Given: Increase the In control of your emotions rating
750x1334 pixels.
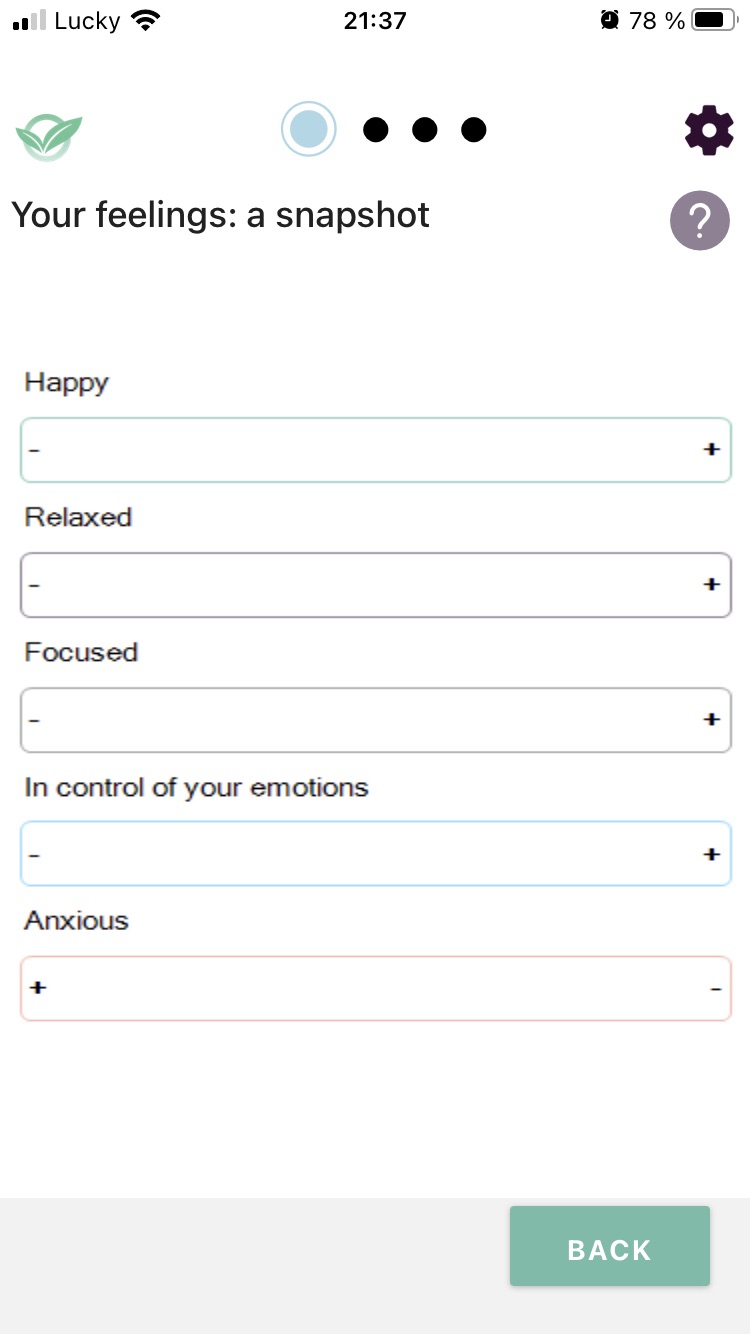Looking at the screenshot, I should pos(712,853).
